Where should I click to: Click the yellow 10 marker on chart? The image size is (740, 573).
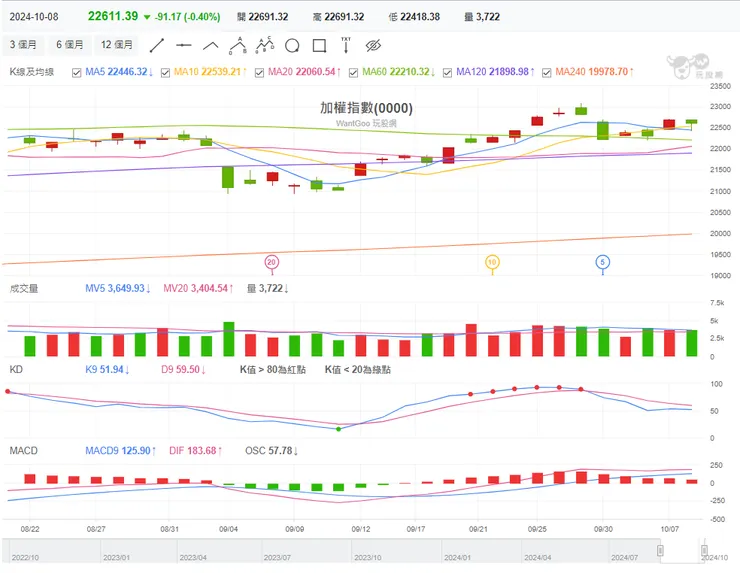coord(492,262)
